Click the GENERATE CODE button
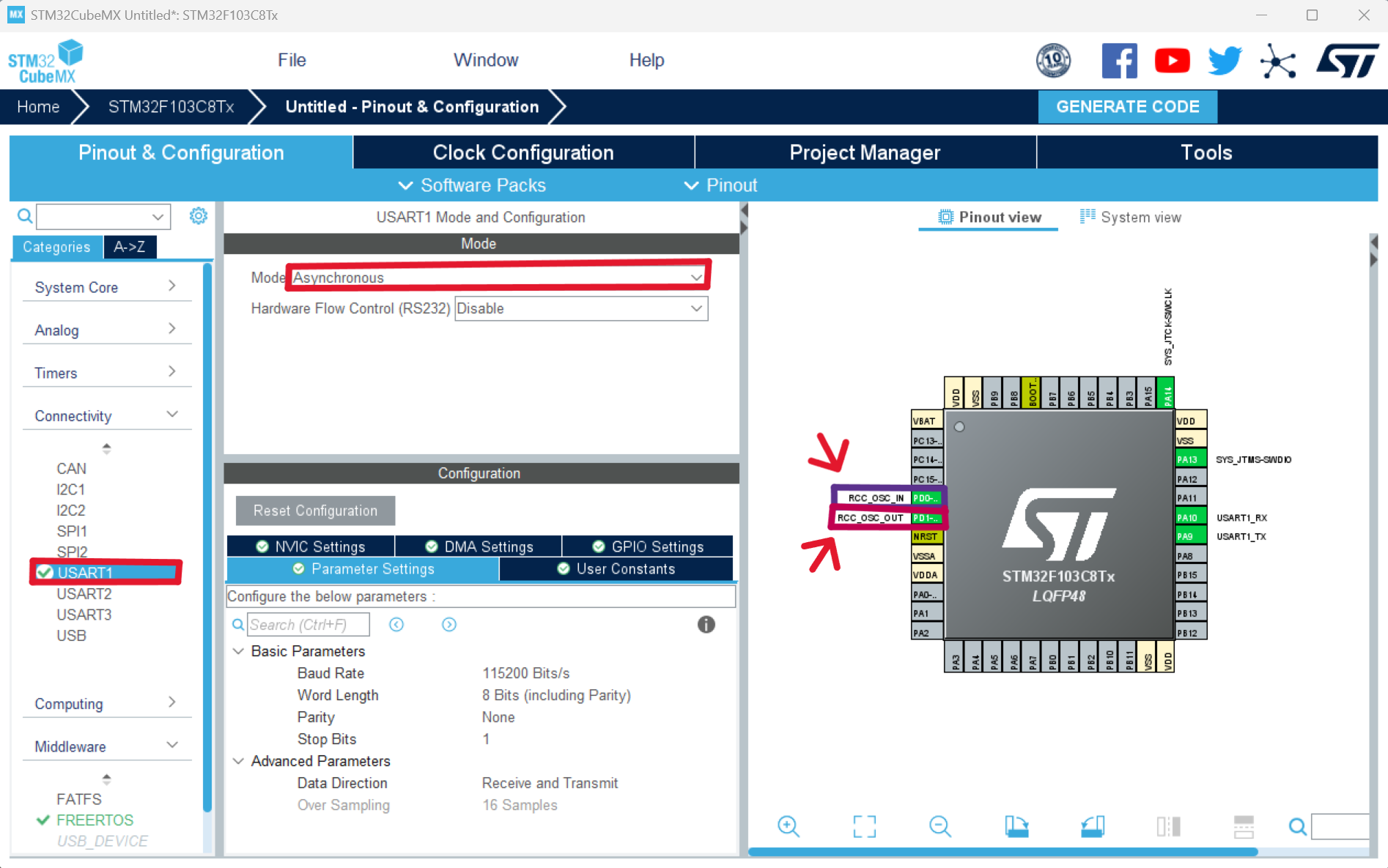The width and height of the screenshot is (1388, 868). pos(1127,106)
